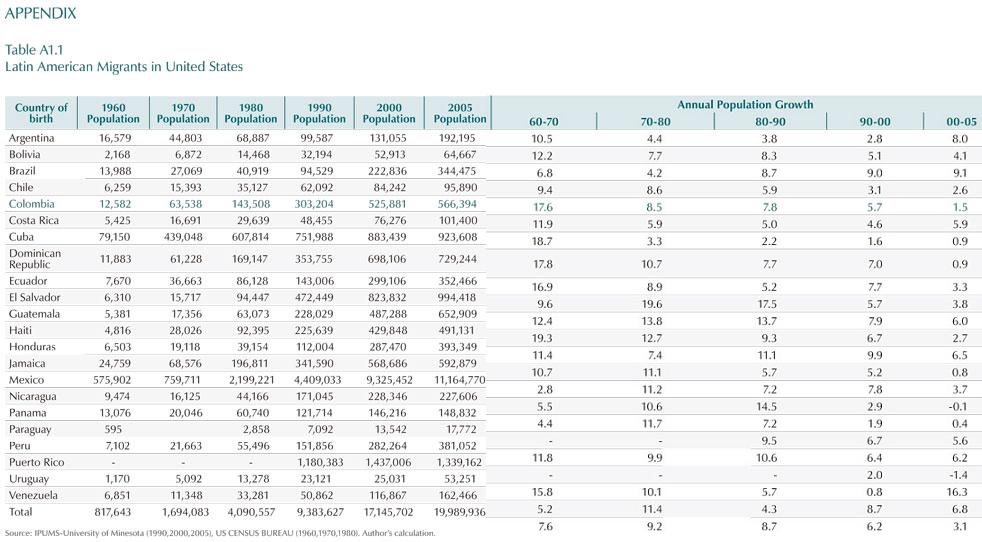
Task: Select the 60-70 growth column header
Action: [544, 122]
